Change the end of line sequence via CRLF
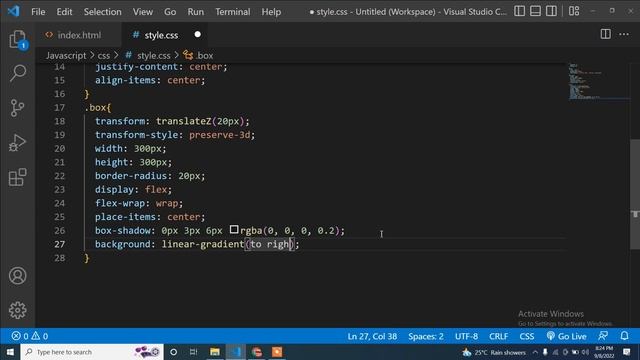This screenshot has height=360, width=640. point(498,336)
